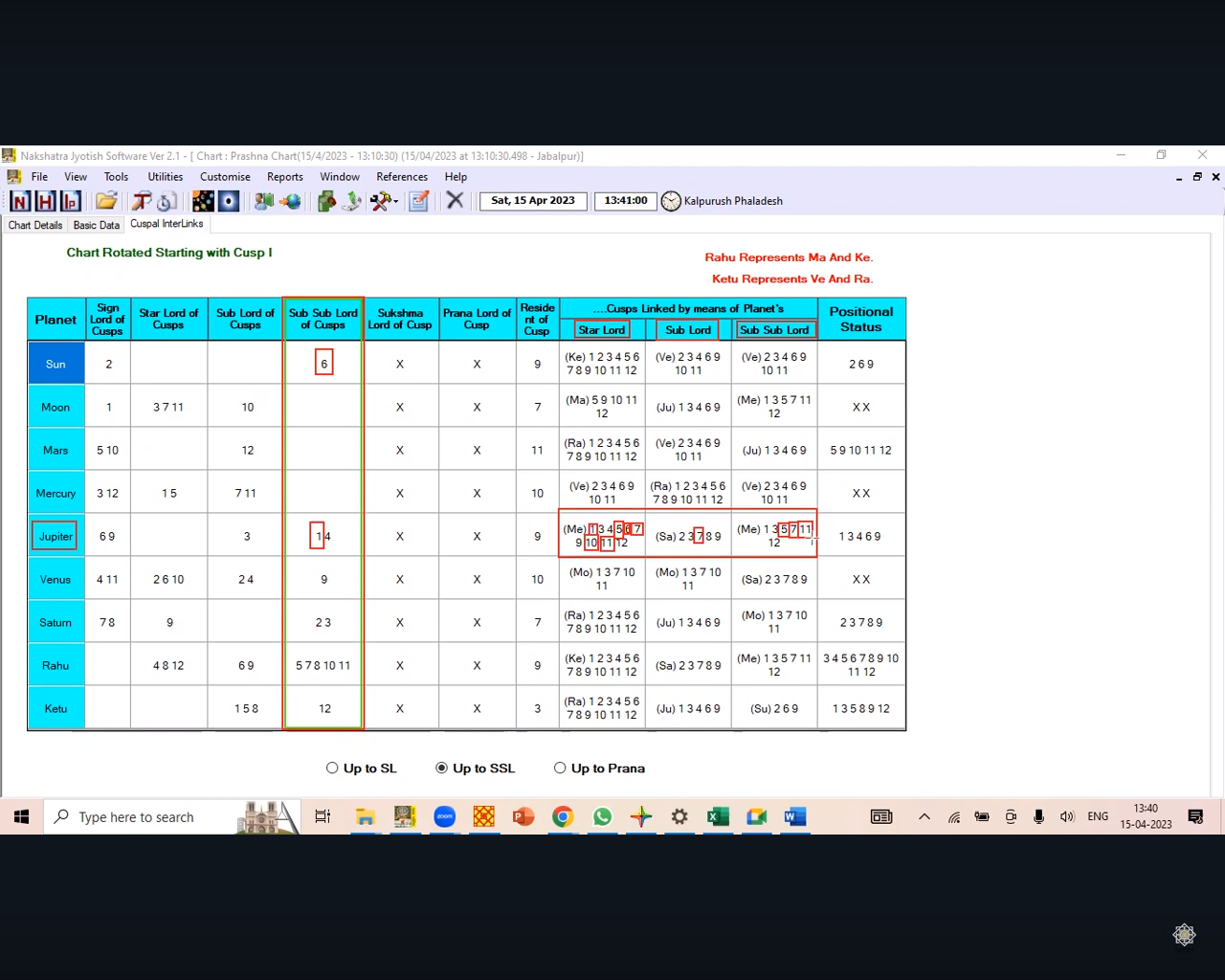Viewport: 1225px width, 980px height.
Task: Click the globe icon in toolbar
Action: click(290, 201)
